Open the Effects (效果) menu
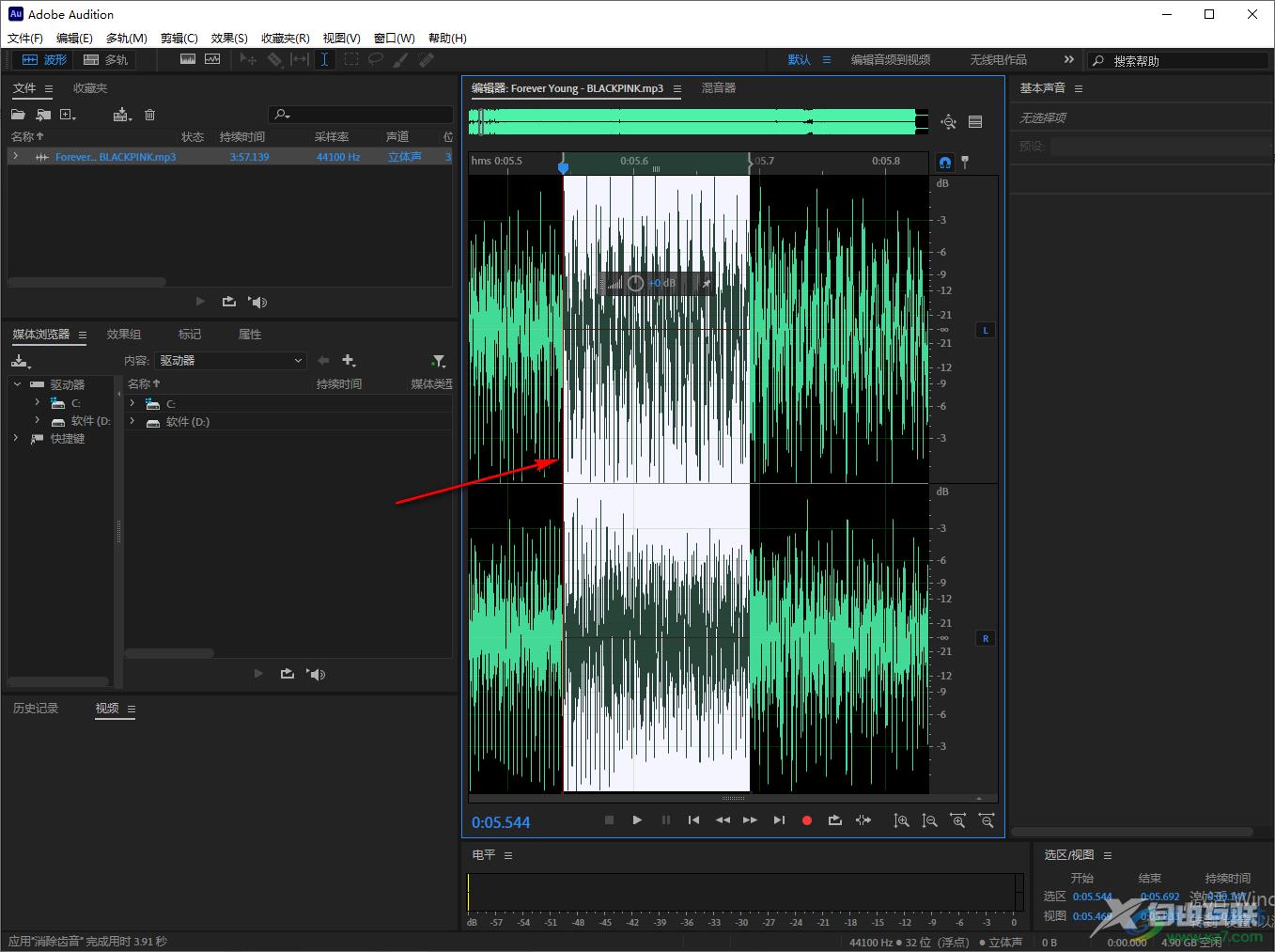This screenshot has height=952, width=1275. click(x=229, y=39)
